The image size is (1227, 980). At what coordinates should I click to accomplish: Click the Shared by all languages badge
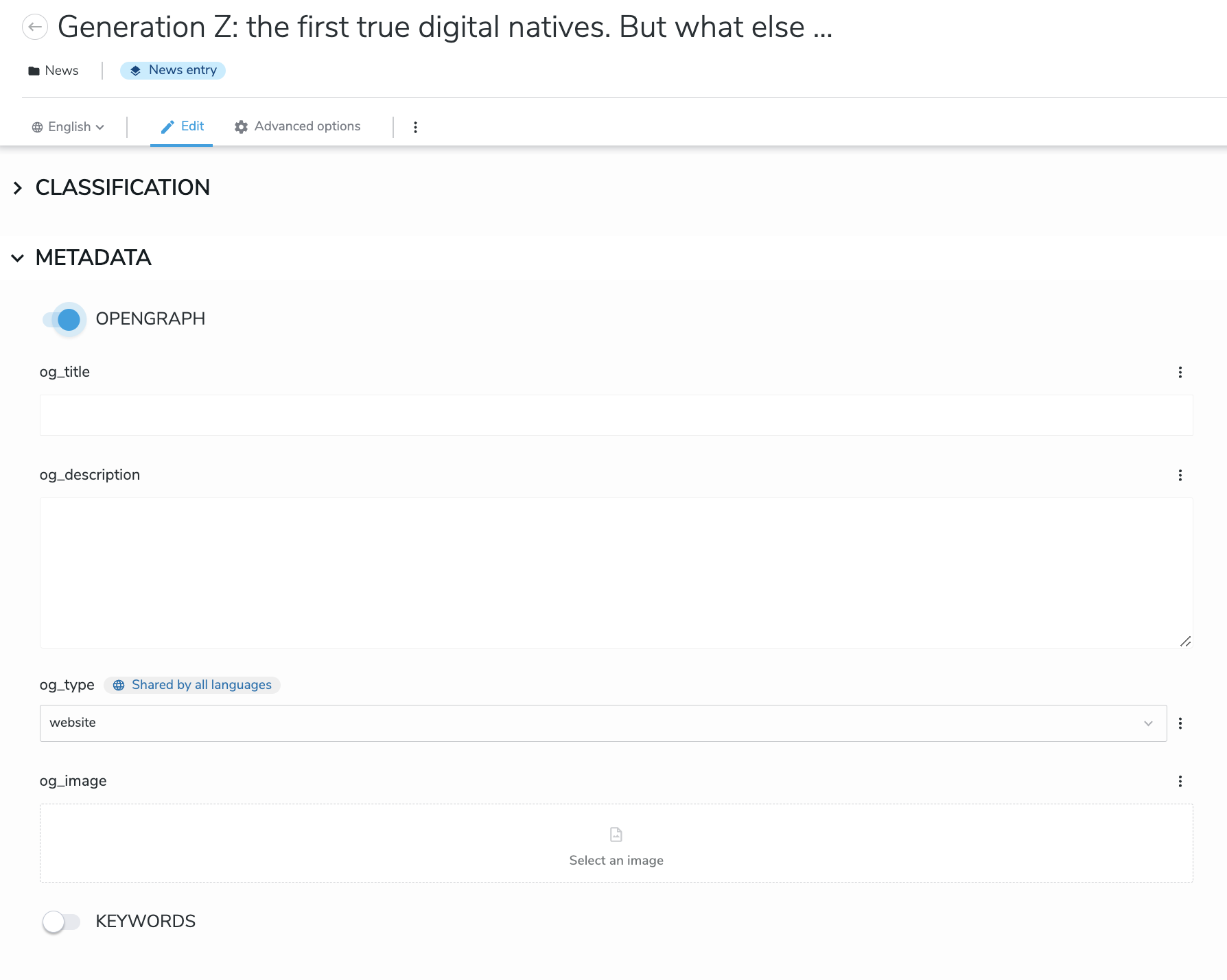coord(192,685)
